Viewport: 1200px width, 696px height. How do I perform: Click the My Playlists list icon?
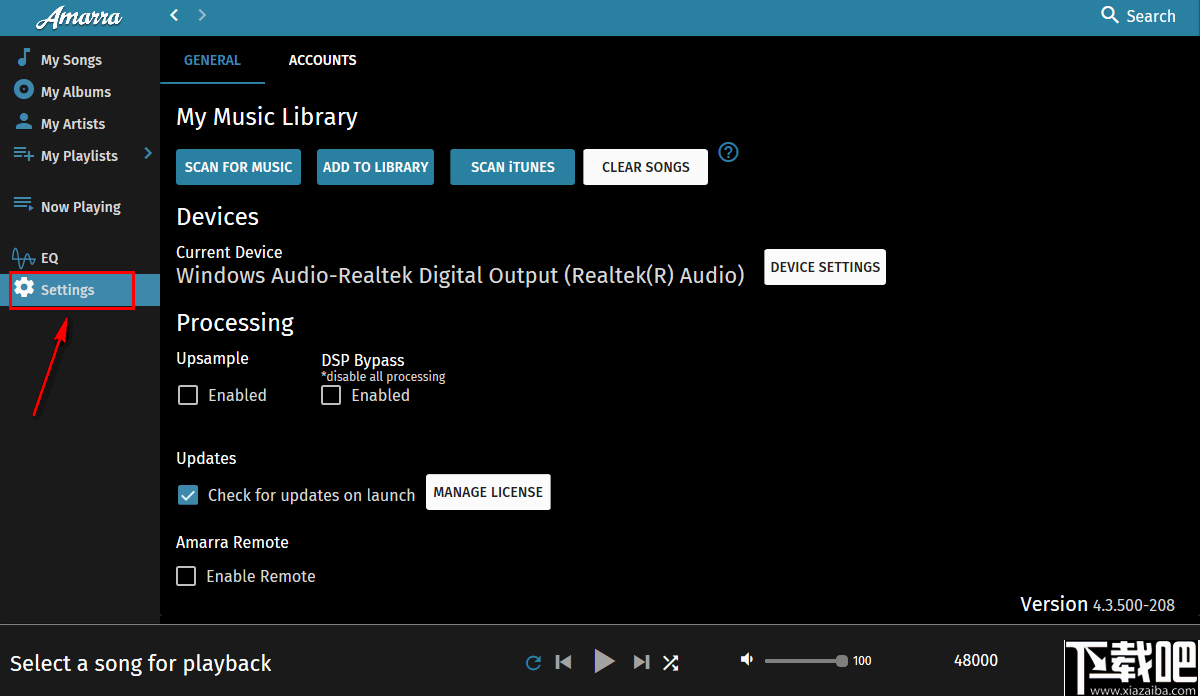click(x=24, y=154)
